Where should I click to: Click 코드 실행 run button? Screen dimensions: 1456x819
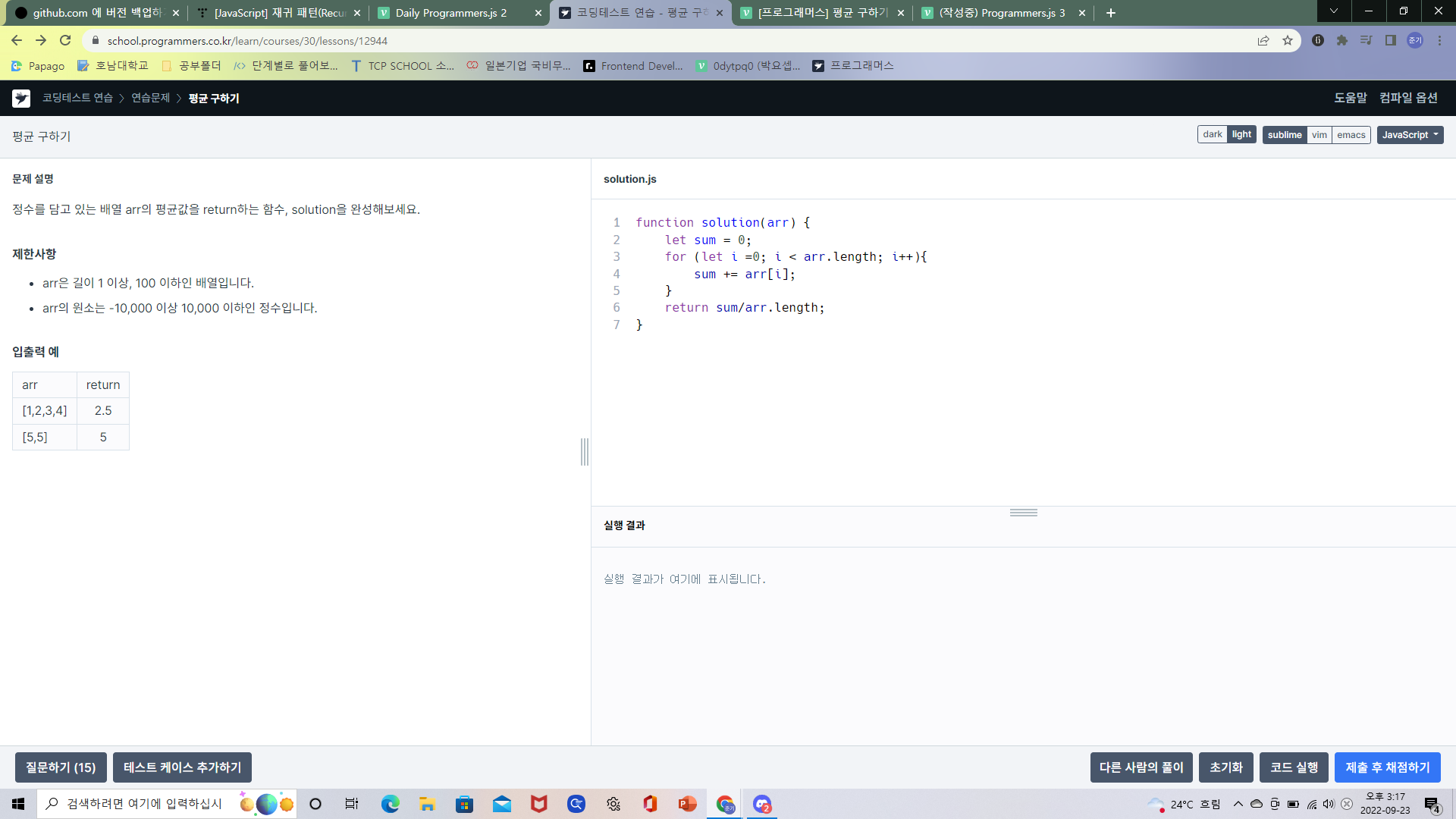[x=1294, y=767]
